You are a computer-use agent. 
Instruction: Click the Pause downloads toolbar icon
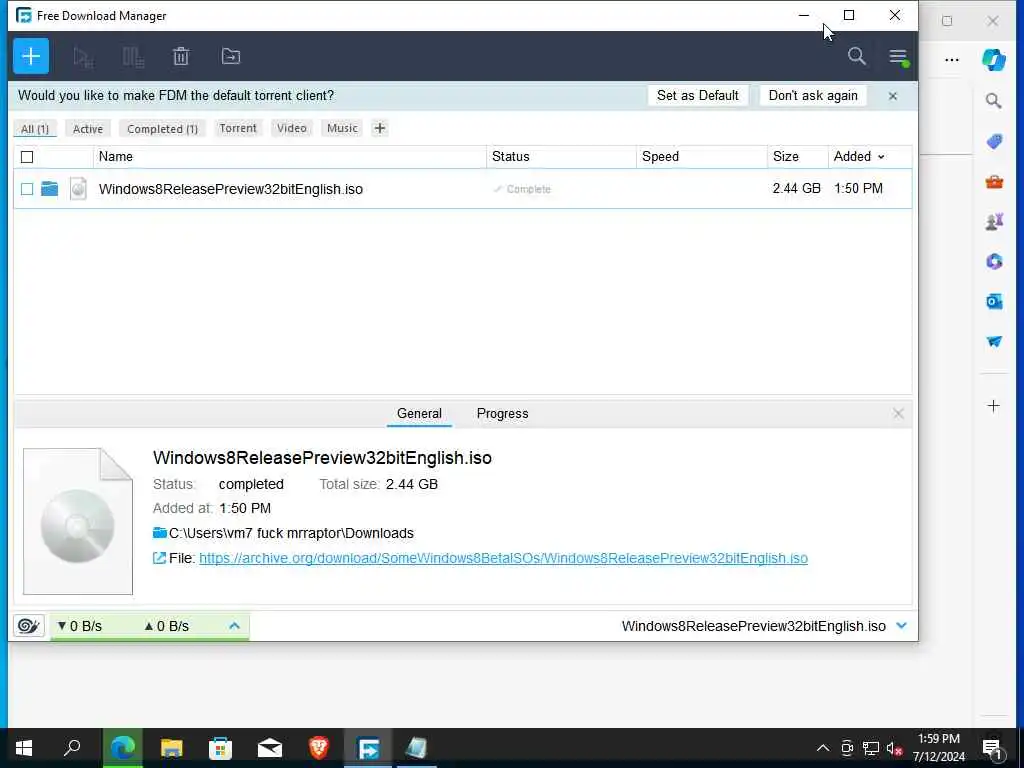tap(133, 57)
